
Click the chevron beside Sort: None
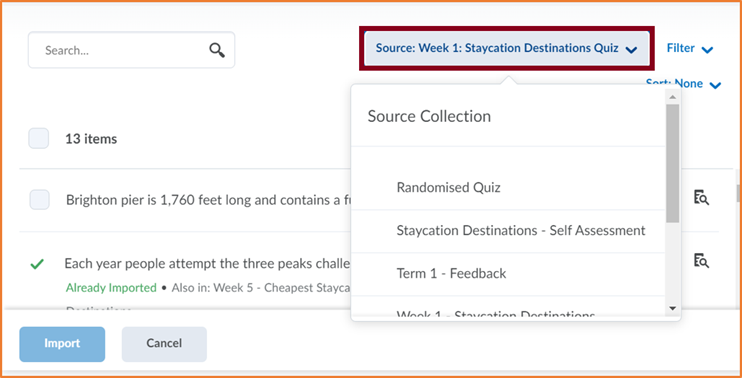pyautogui.click(x=716, y=86)
